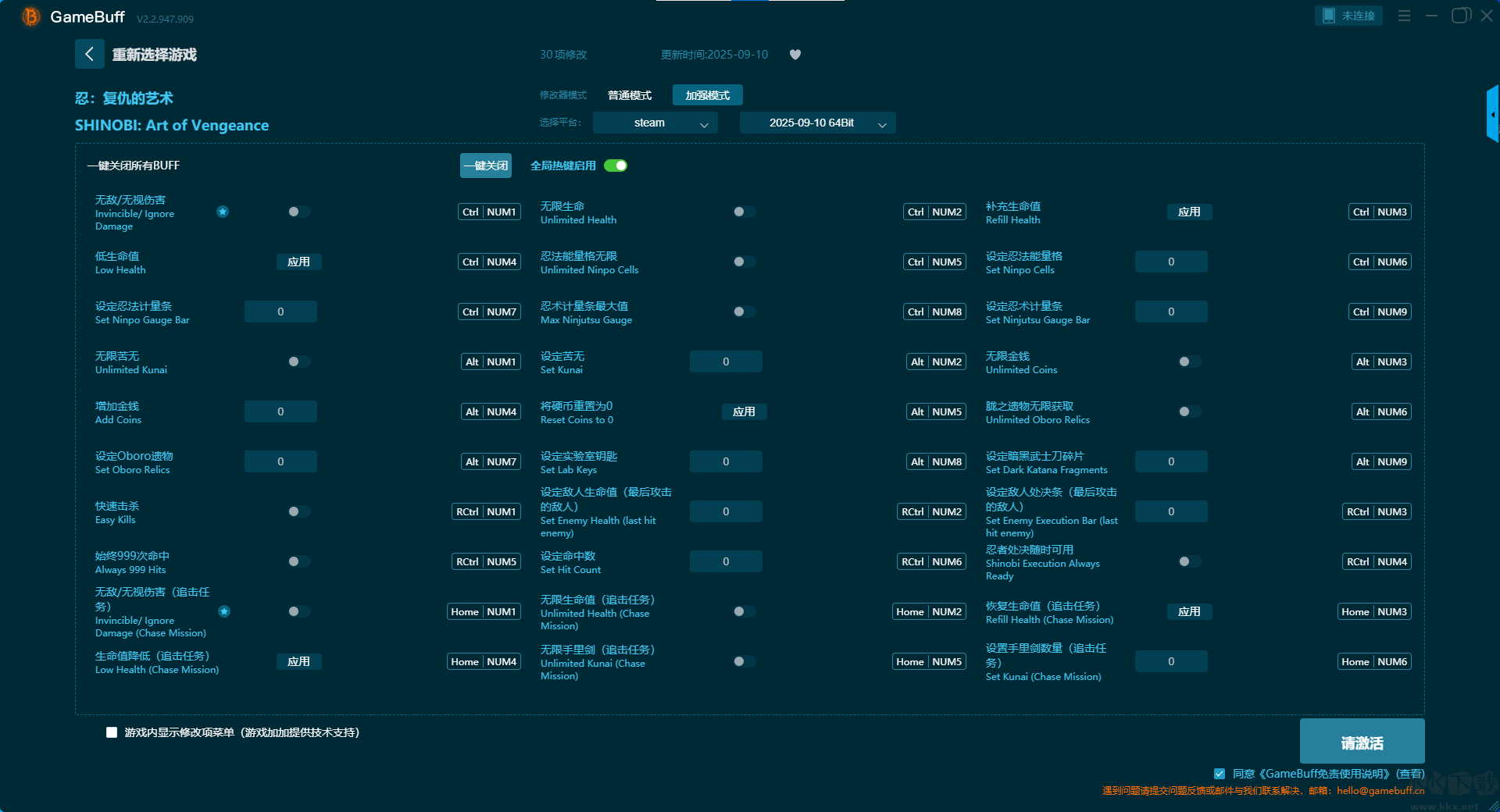
Task: Click the Home NUM6 hotkey box
Action: (x=1374, y=661)
